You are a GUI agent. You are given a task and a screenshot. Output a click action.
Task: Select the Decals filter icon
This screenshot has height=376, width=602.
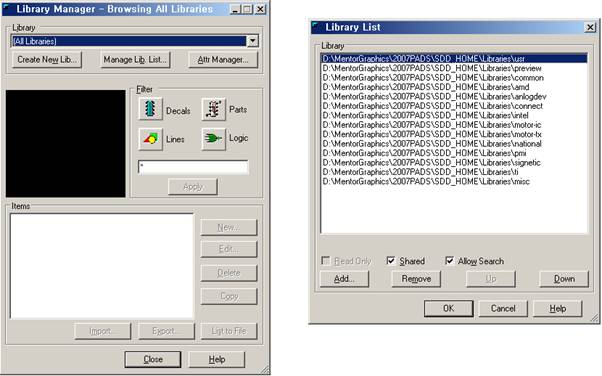pyautogui.click(x=150, y=109)
